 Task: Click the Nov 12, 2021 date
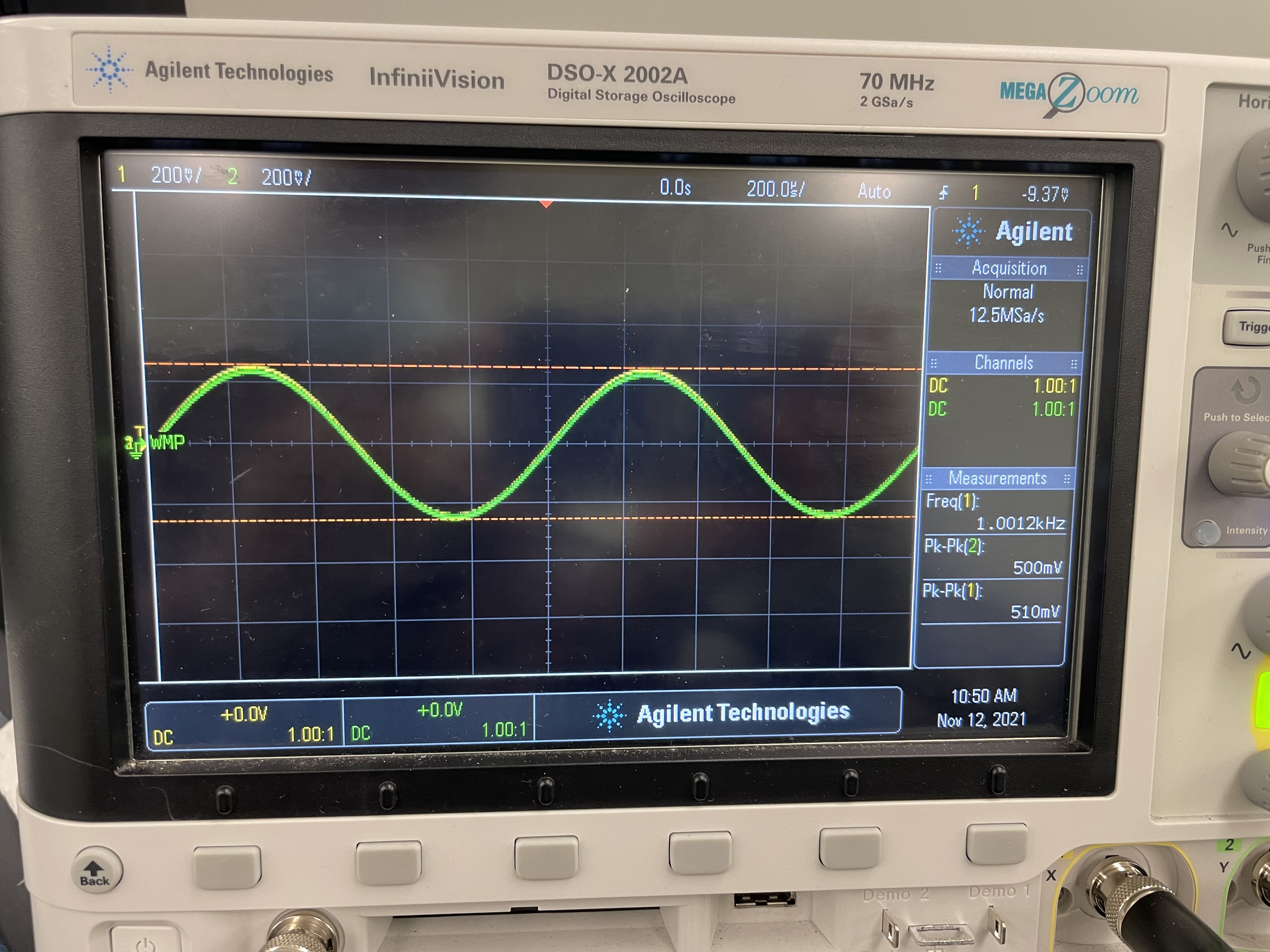tap(981, 720)
